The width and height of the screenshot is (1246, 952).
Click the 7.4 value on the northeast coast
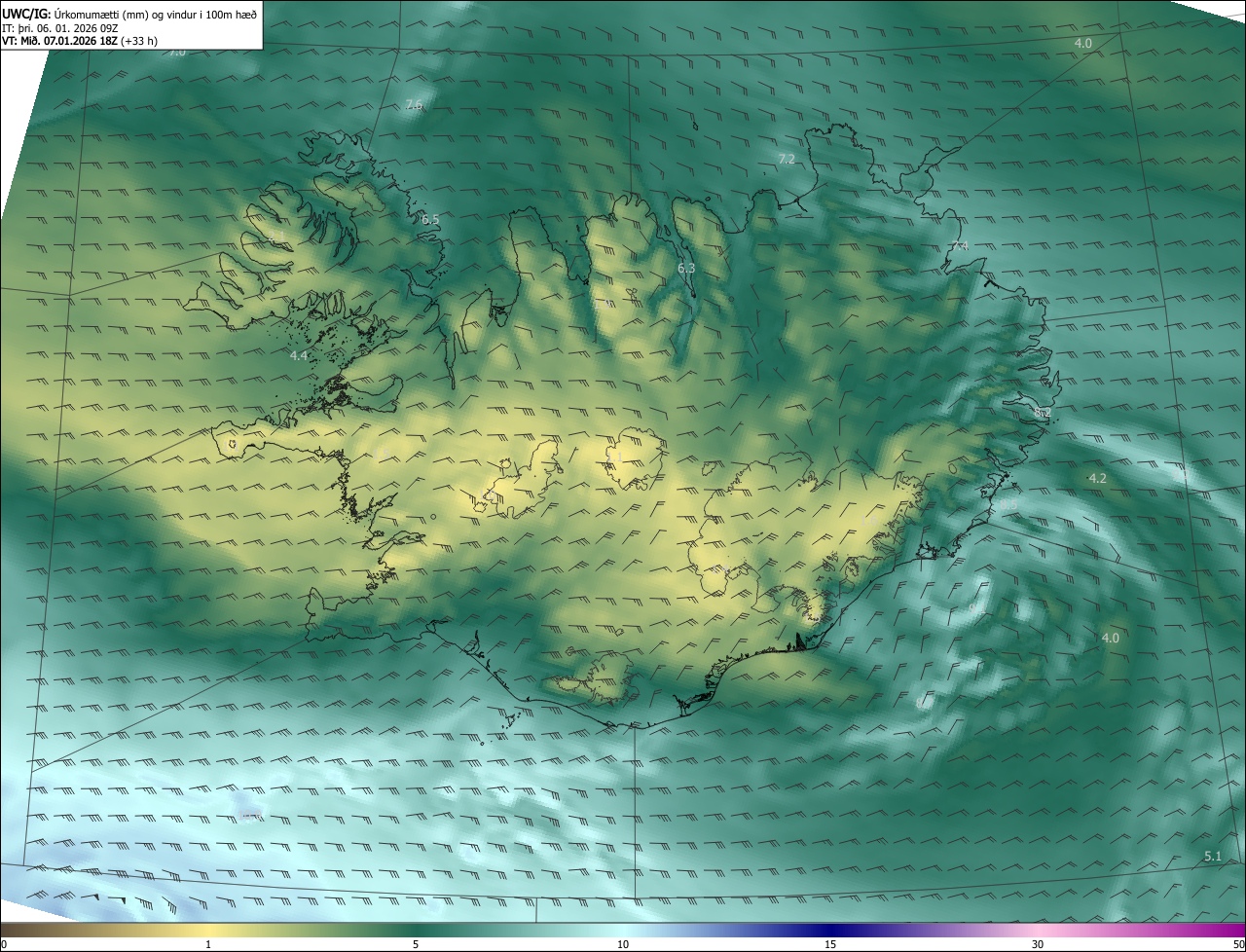pyautogui.click(x=960, y=246)
